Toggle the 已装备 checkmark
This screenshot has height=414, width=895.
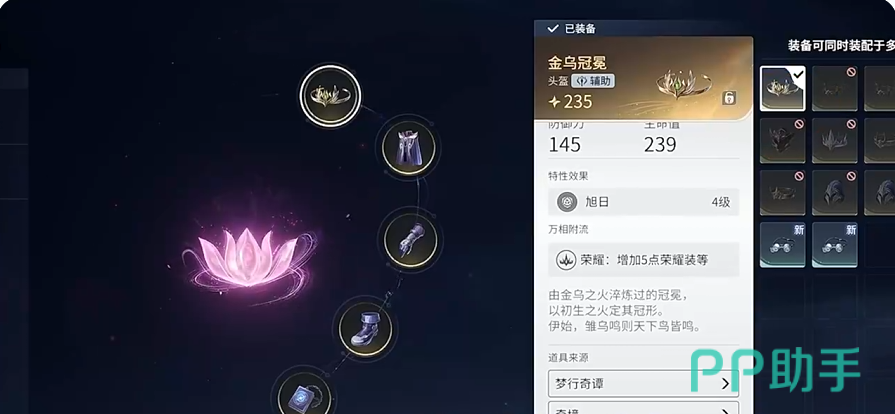pyautogui.click(x=552, y=29)
